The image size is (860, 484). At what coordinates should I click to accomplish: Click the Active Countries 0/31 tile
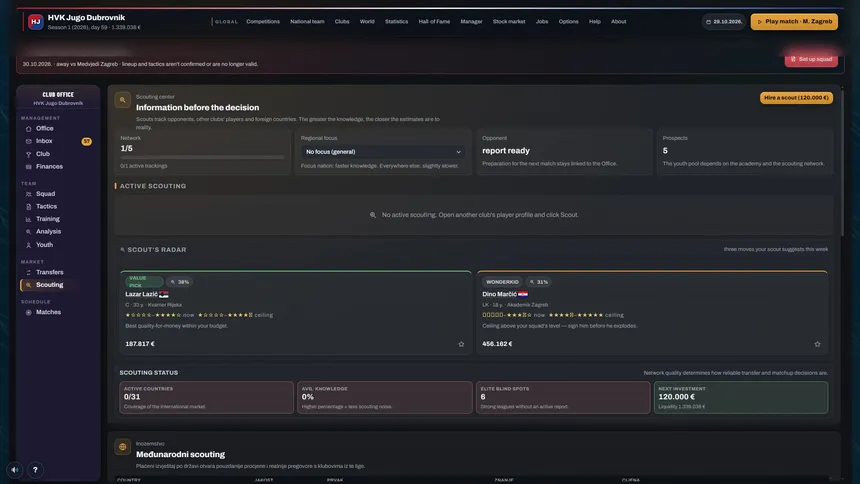[x=206, y=397]
